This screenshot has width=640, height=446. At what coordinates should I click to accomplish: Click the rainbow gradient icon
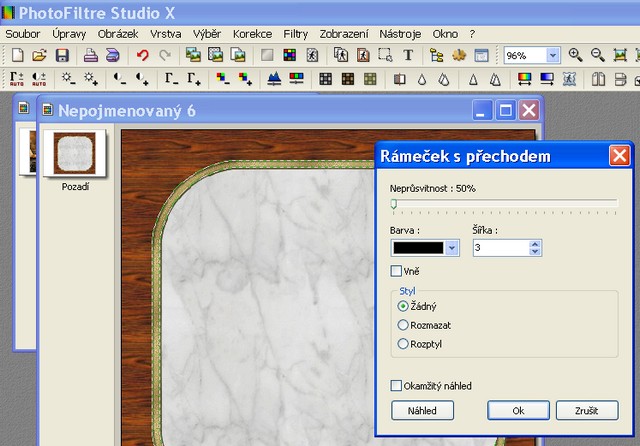point(524,79)
